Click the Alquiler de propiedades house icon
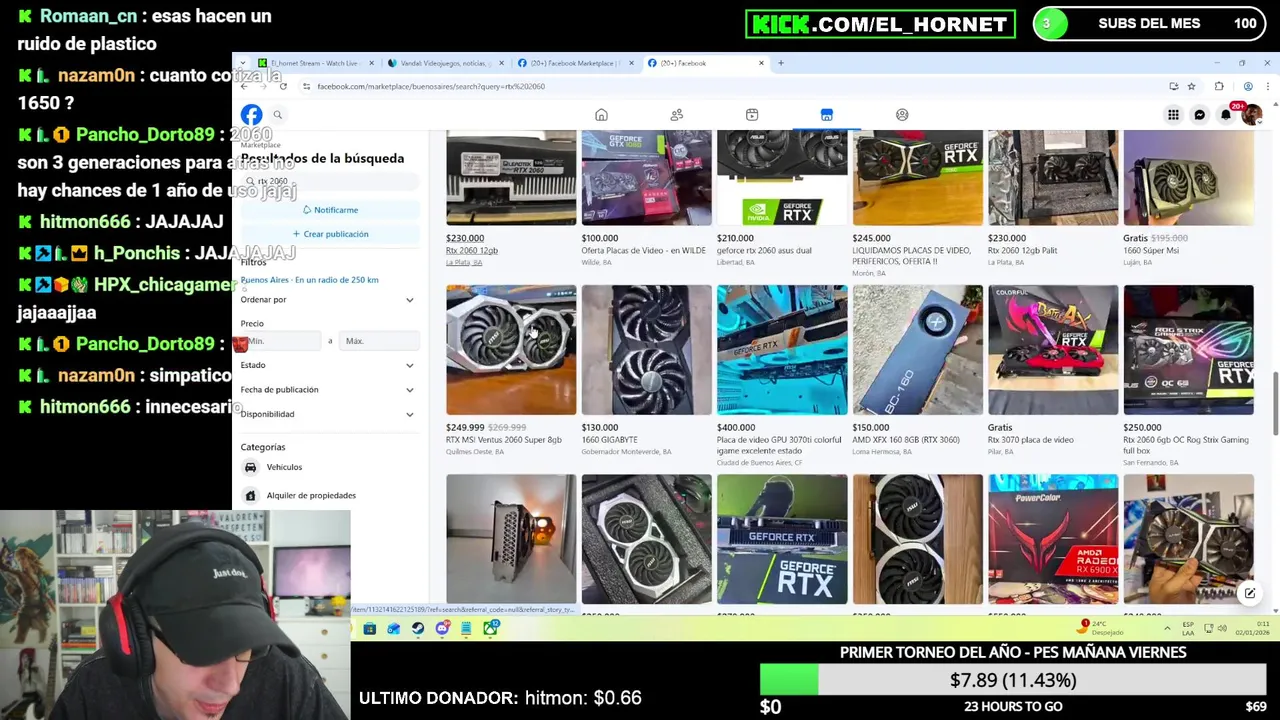The image size is (1280, 720). [x=250, y=495]
